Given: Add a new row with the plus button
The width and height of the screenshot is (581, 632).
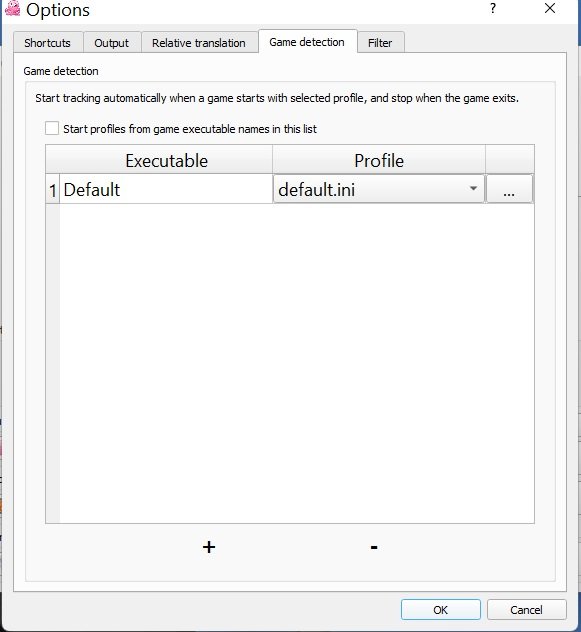Looking at the screenshot, I should click(209, 547).
